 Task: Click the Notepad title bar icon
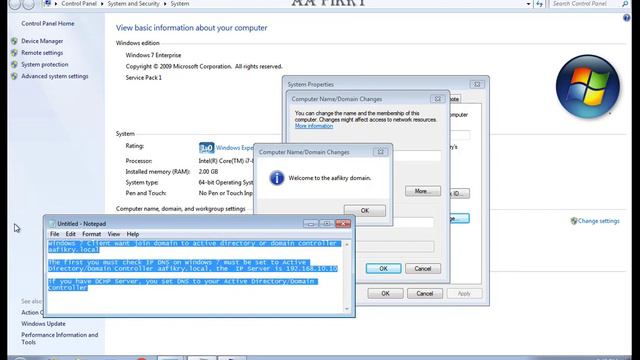[52, 224]
